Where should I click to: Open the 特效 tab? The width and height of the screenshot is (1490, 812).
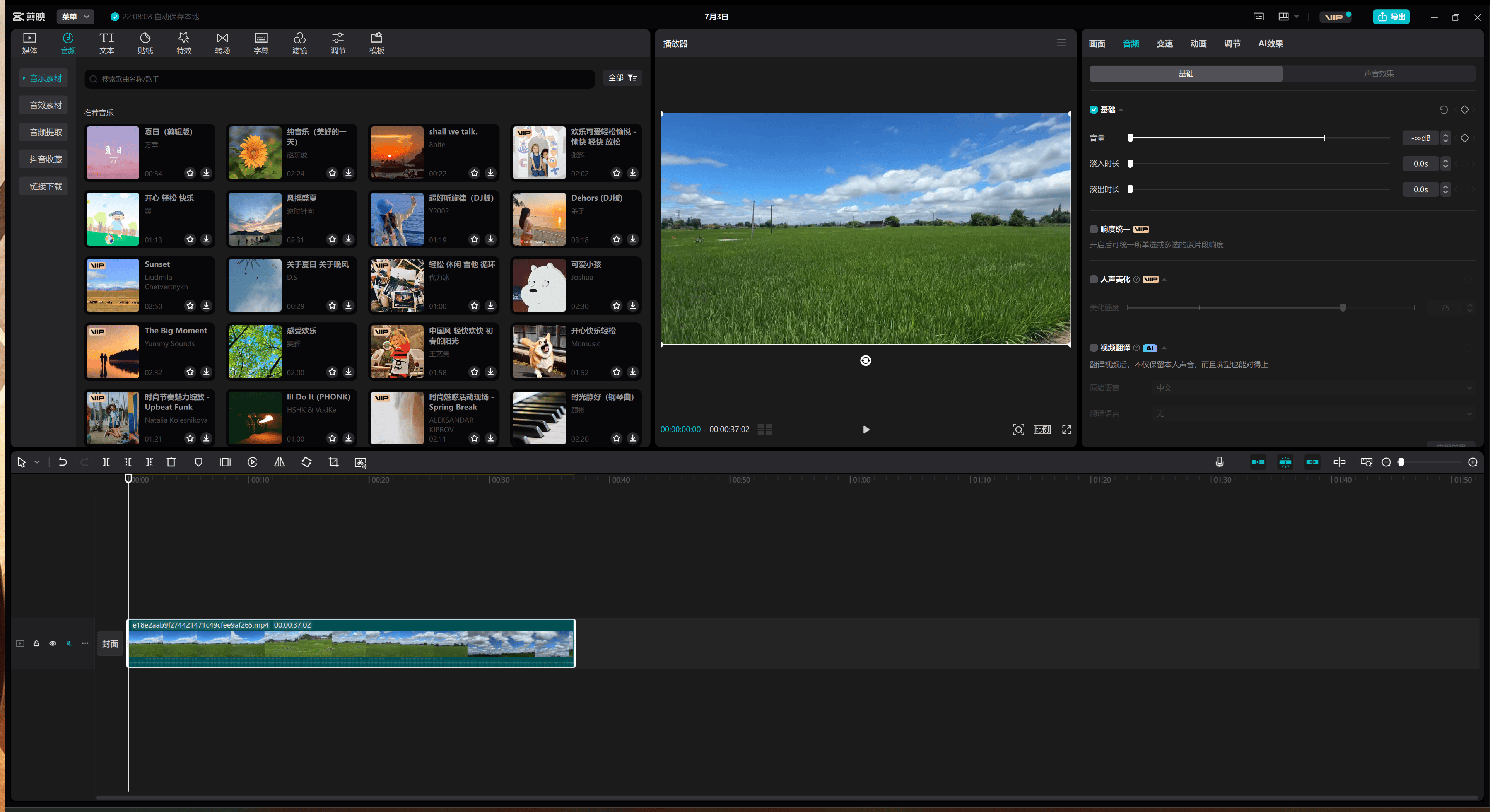(183, 43)
